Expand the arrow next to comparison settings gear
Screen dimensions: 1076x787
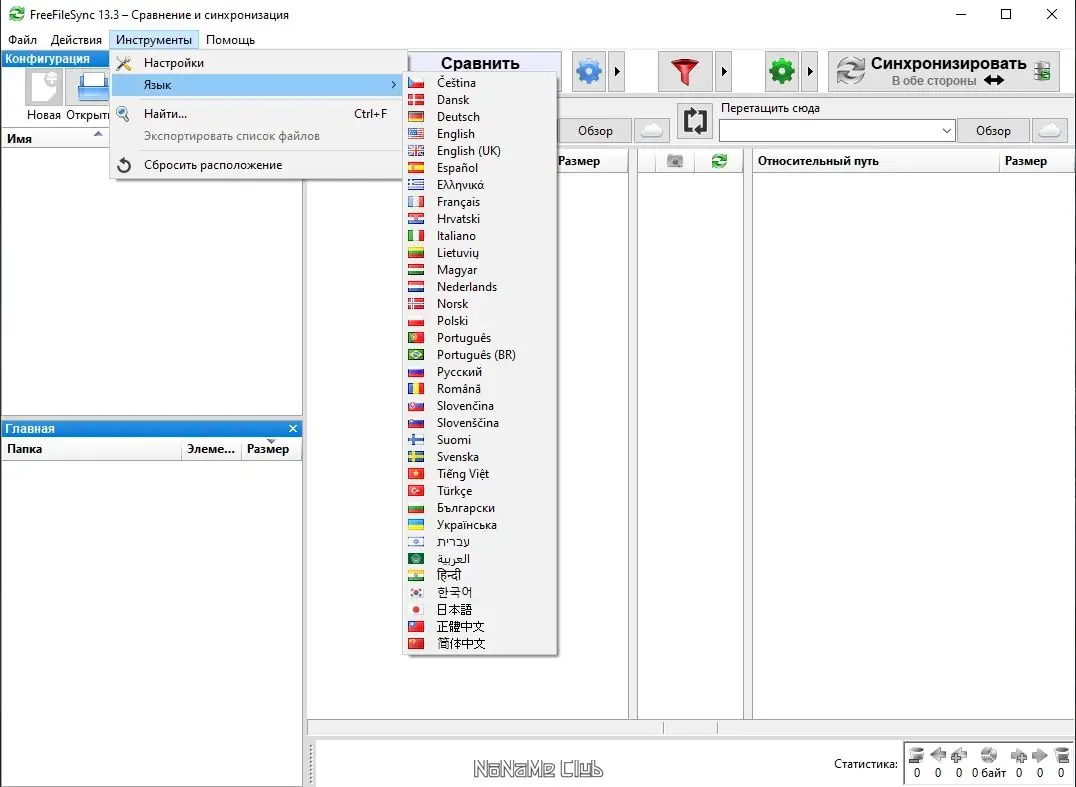pos(617,71)
